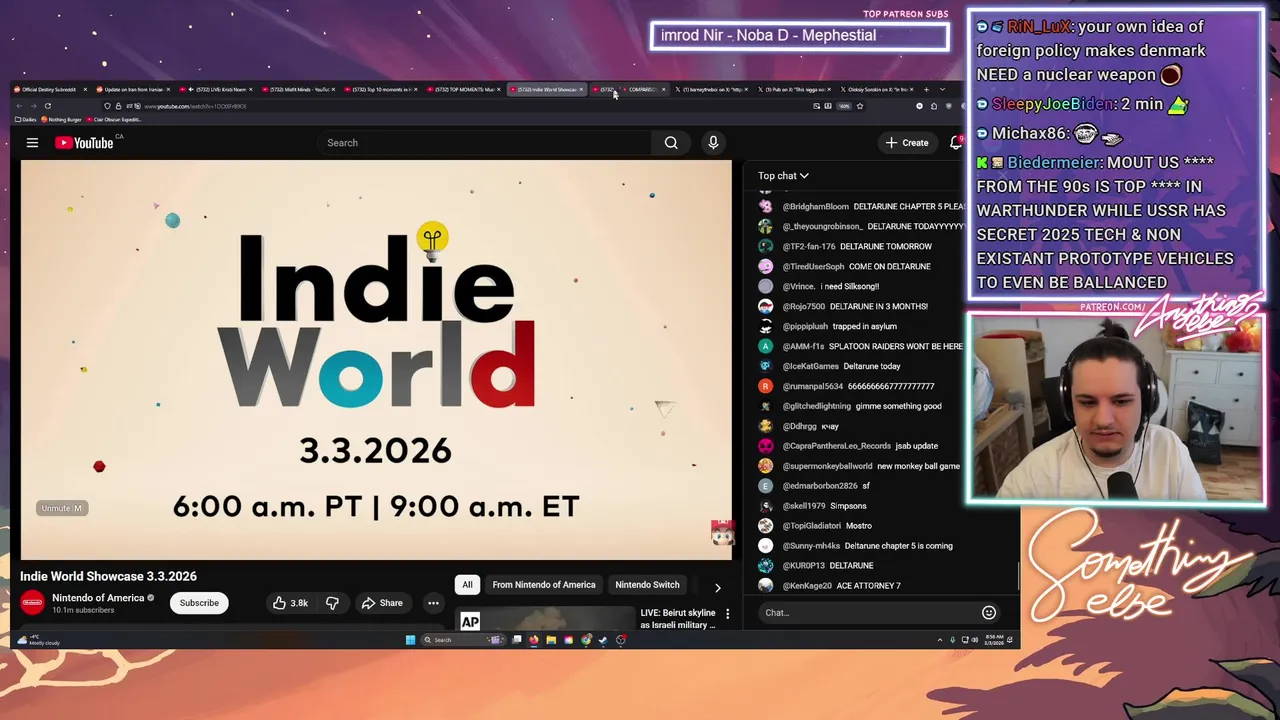Click the YouTube search magnifier button
This screenshot has width=1280, height=720.
pos(671,143)
